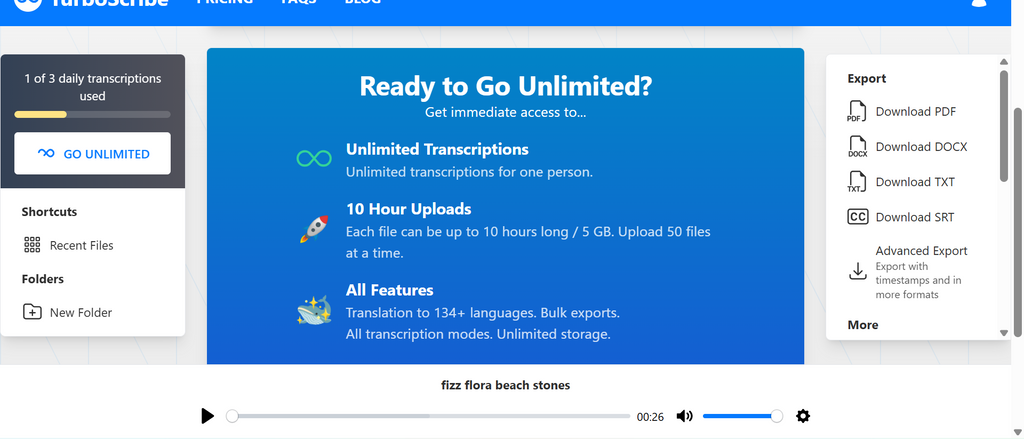
Task: Click the All Features whale icon
Action: pyautogui.click(x=314, y=310)
